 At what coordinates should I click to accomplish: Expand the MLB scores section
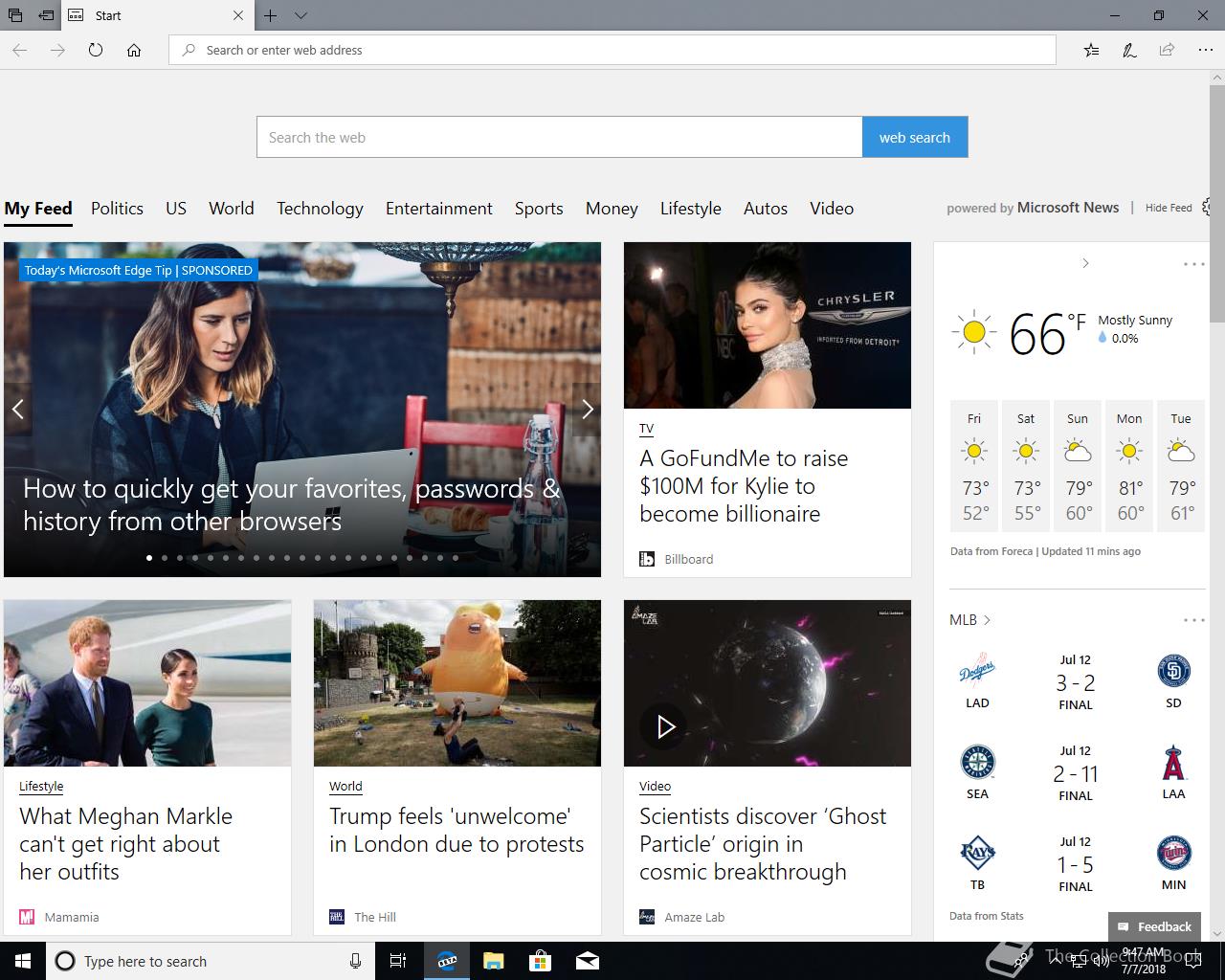click(969, 620)
